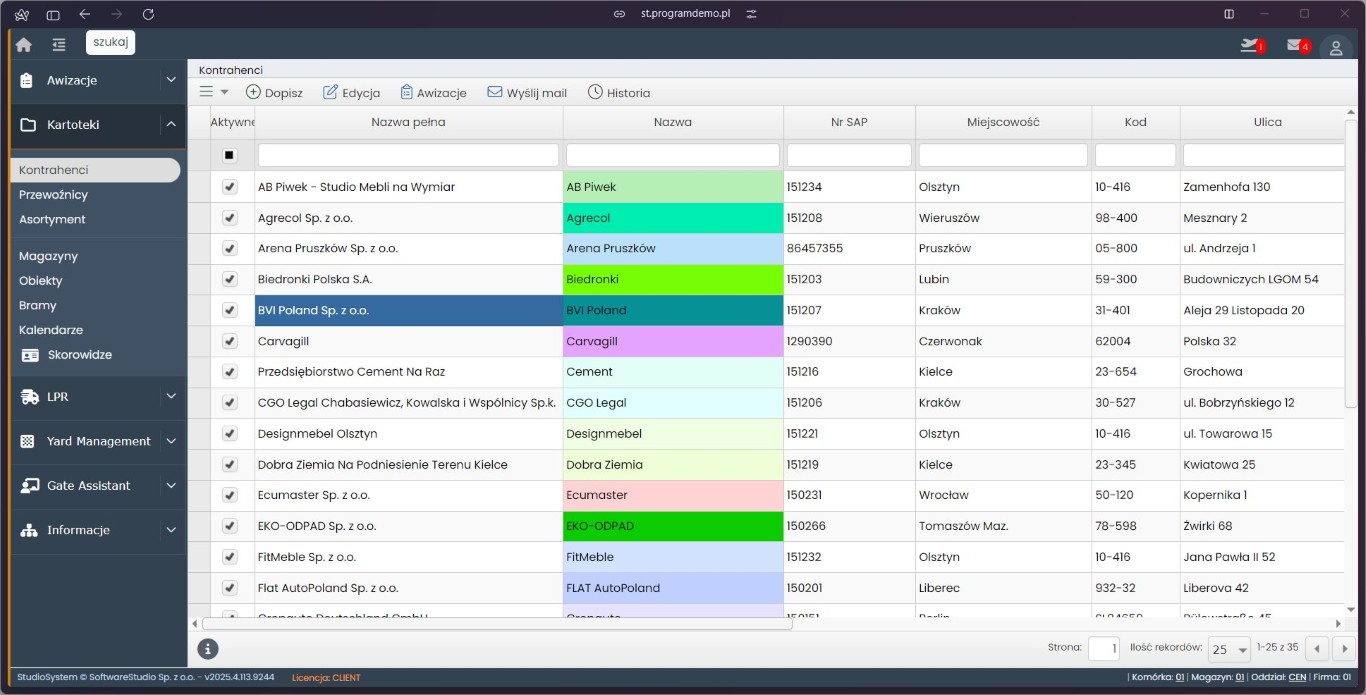
Task: Click the bright green Biedronki name cell
Action: pyautogui.click(x=673, y=279)
